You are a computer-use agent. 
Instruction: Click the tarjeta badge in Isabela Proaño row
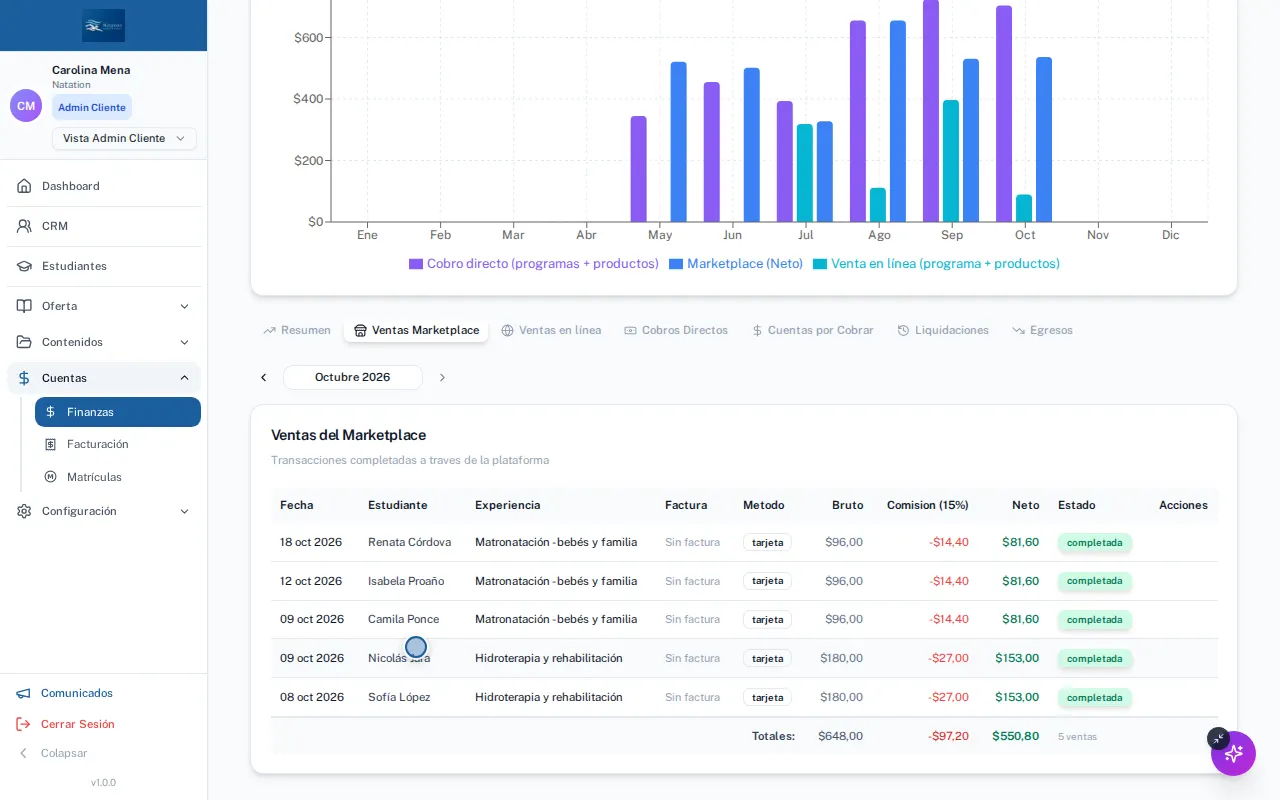[x=767, y=581]
